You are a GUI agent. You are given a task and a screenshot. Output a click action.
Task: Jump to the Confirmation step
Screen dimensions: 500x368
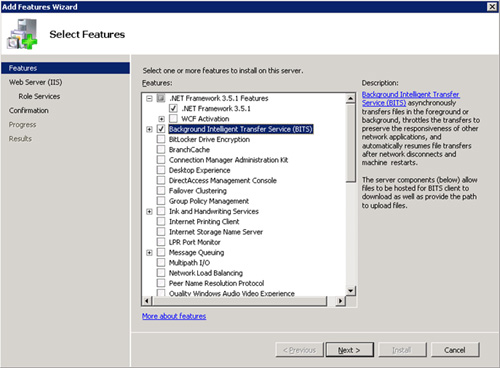coord(29,110)
